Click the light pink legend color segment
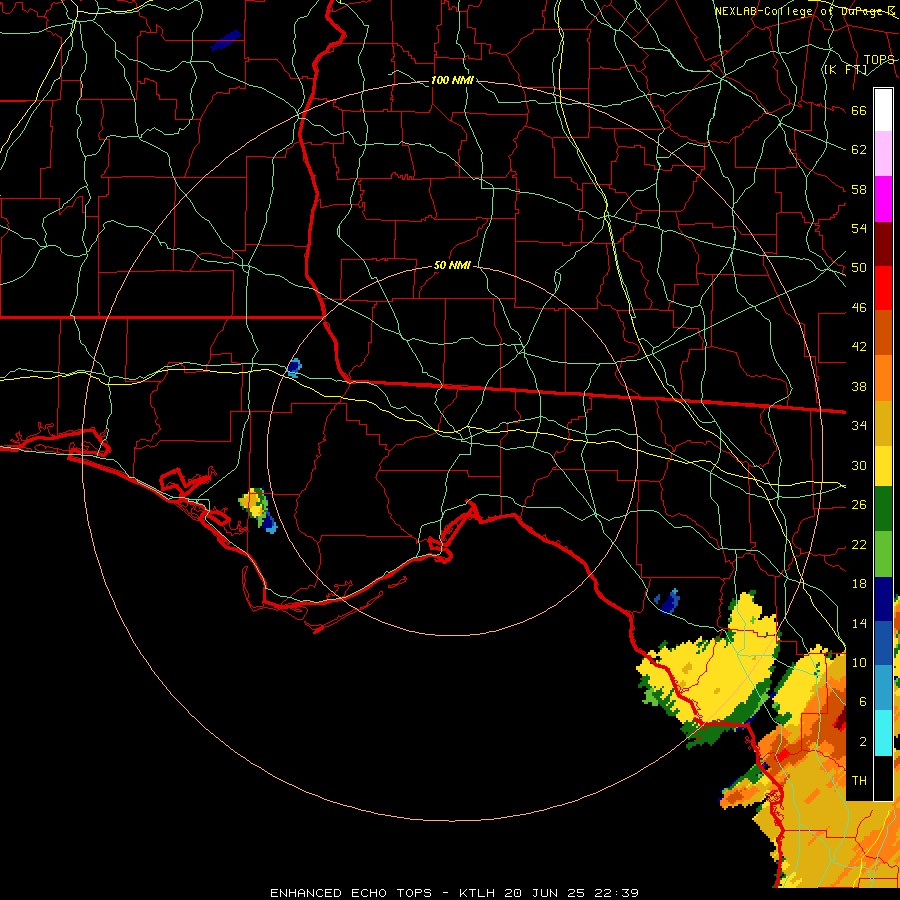The height and width of the screenshot is (900, 900). (883, 154)
